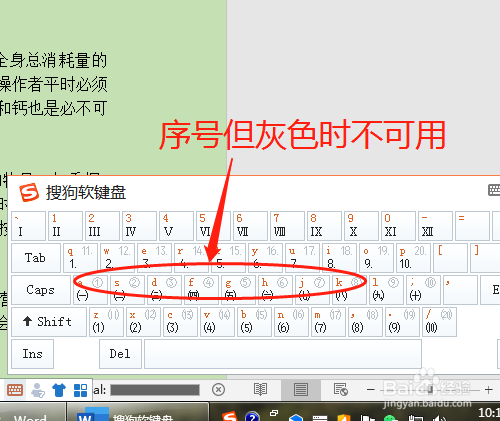Click the b key for (5)

(x=254, y=322)
